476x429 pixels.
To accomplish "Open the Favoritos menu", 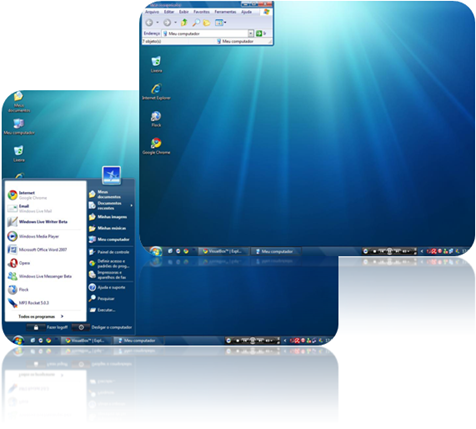I will [202, 12].
